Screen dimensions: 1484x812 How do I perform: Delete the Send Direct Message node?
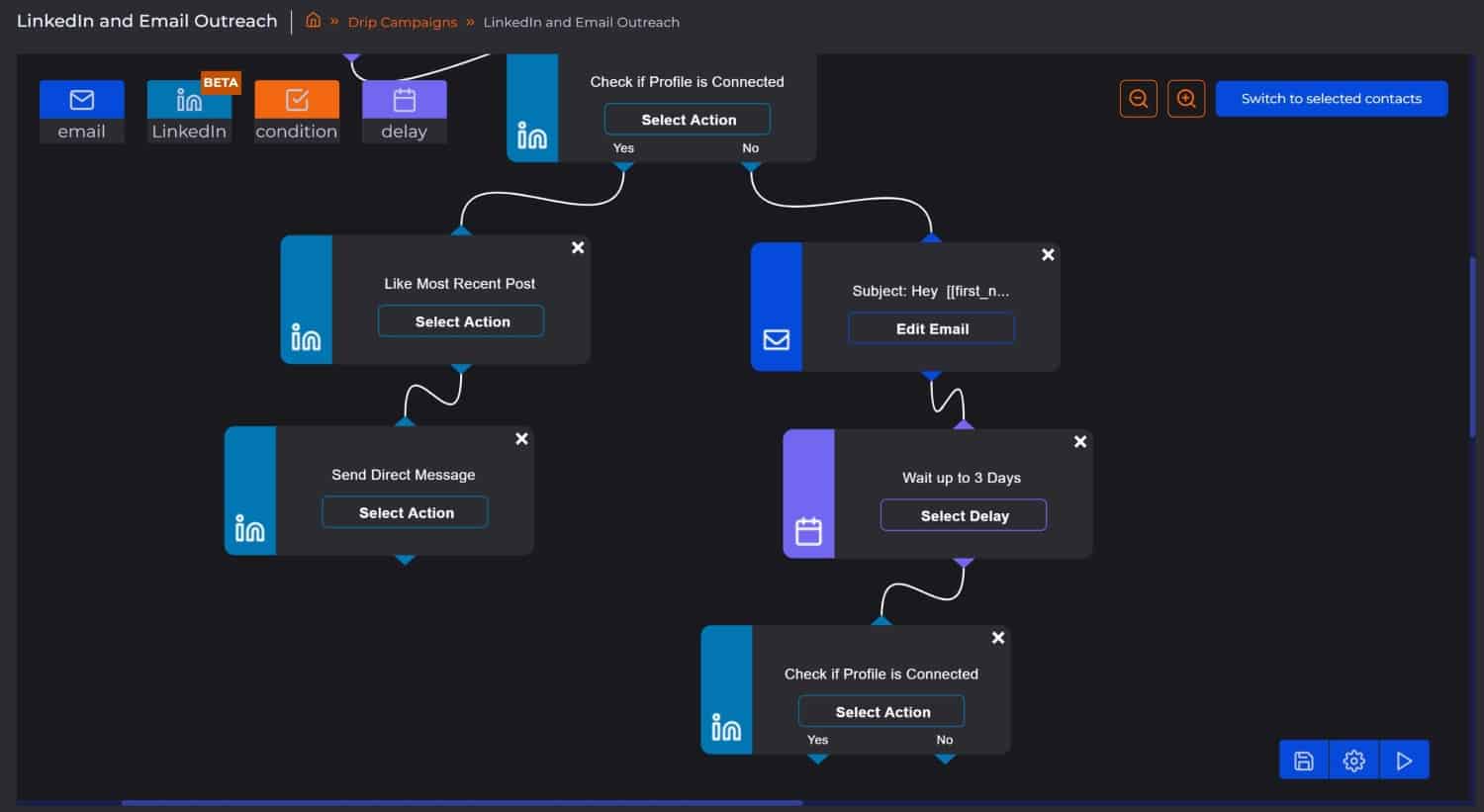[x=521, y=439]
